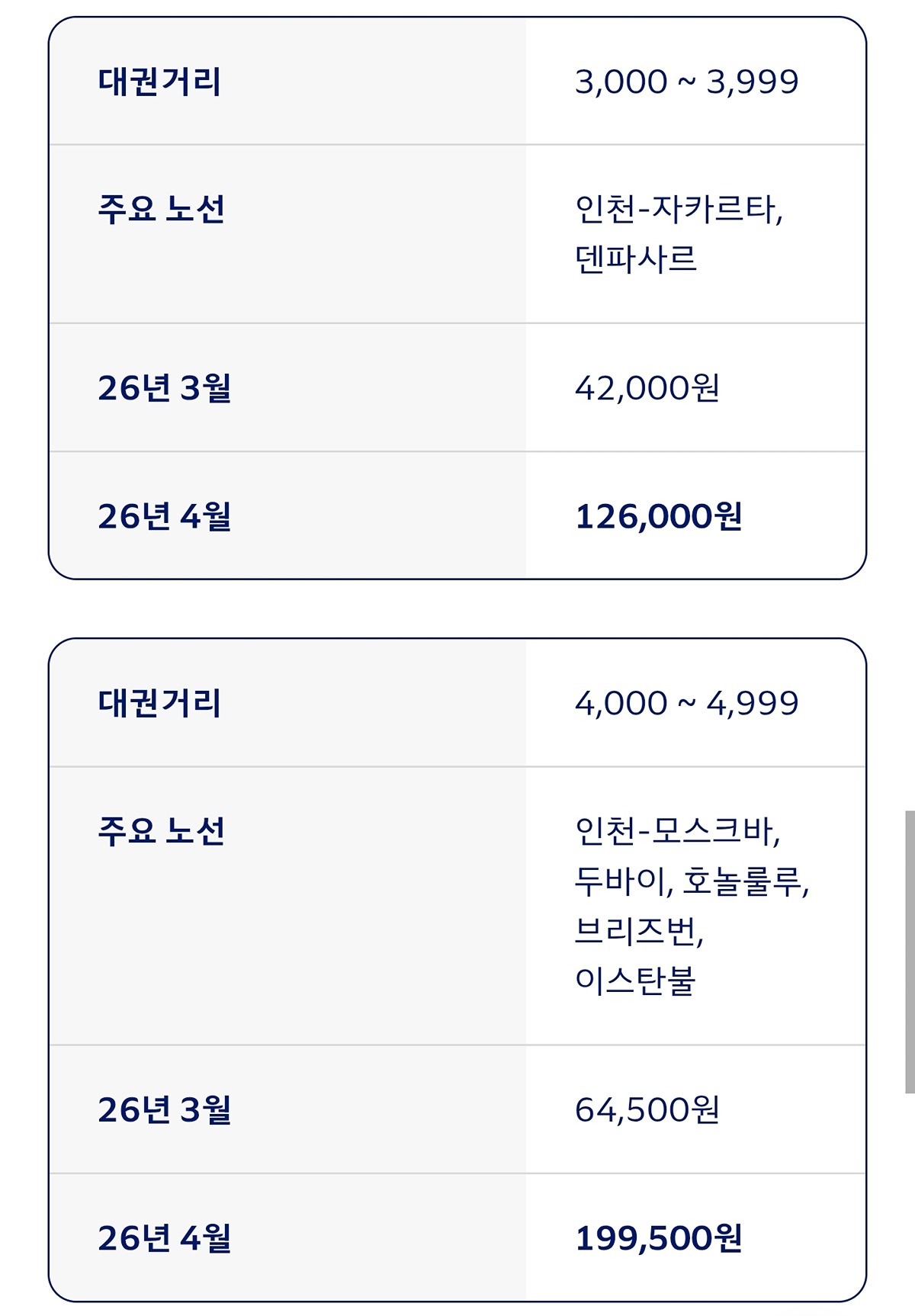Click the vertical scrollbar thumb
Screen dimensions: 915x1316
coord(910,952)
